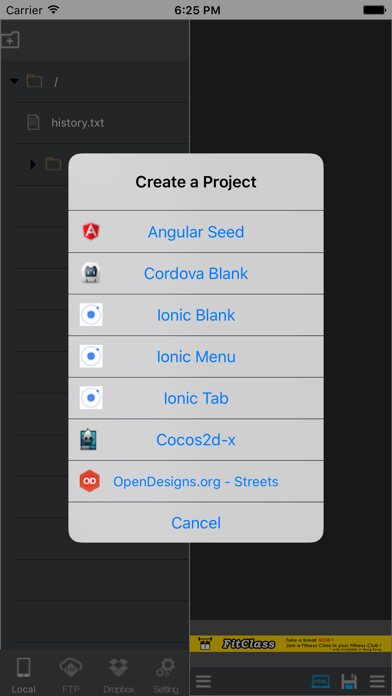This screenshot has height=696, width=392.
Task: Create a Cocos2d-x project
Action: click(196, 440)
